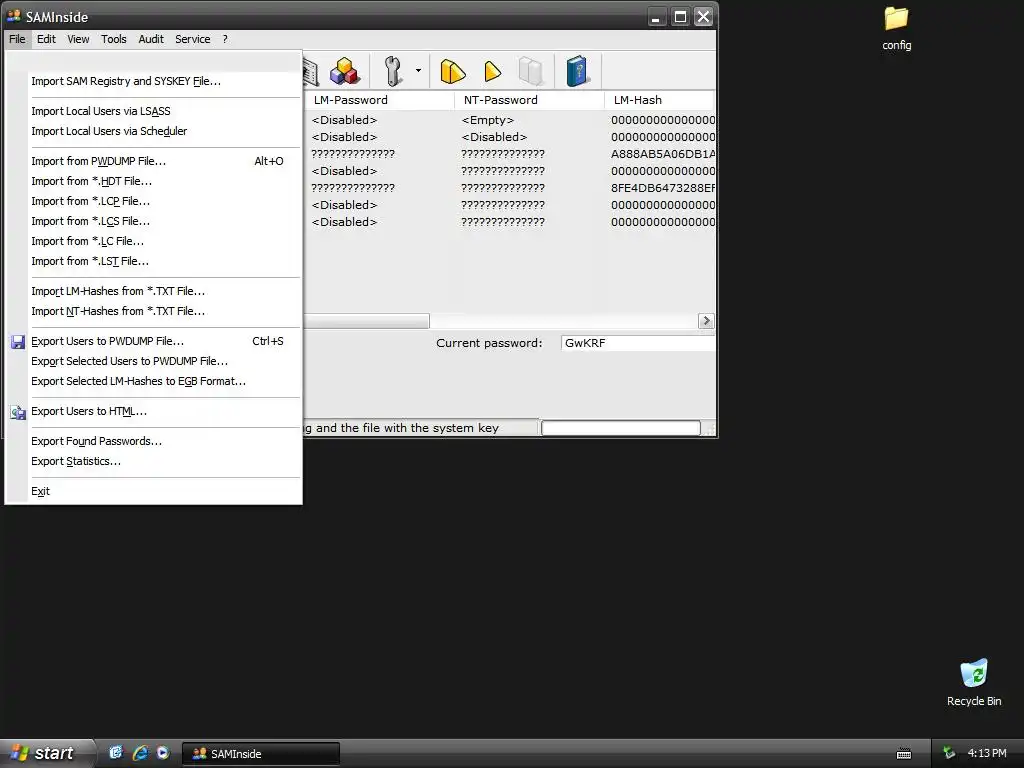Click the single yellow arrow start icon

(492, 71)
